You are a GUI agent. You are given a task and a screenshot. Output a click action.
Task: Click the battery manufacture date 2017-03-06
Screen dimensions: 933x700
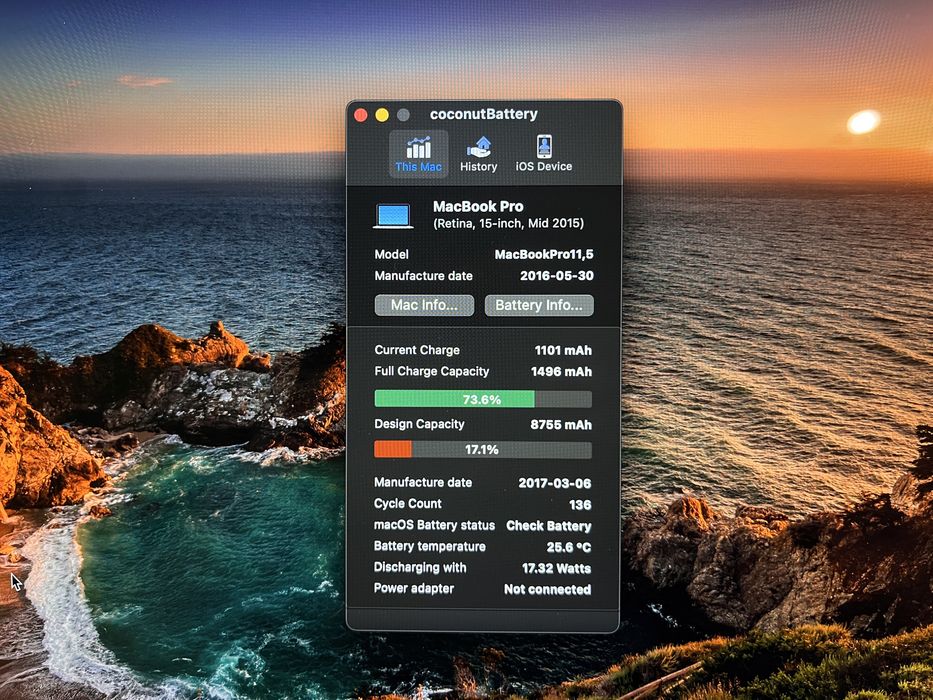555,483
